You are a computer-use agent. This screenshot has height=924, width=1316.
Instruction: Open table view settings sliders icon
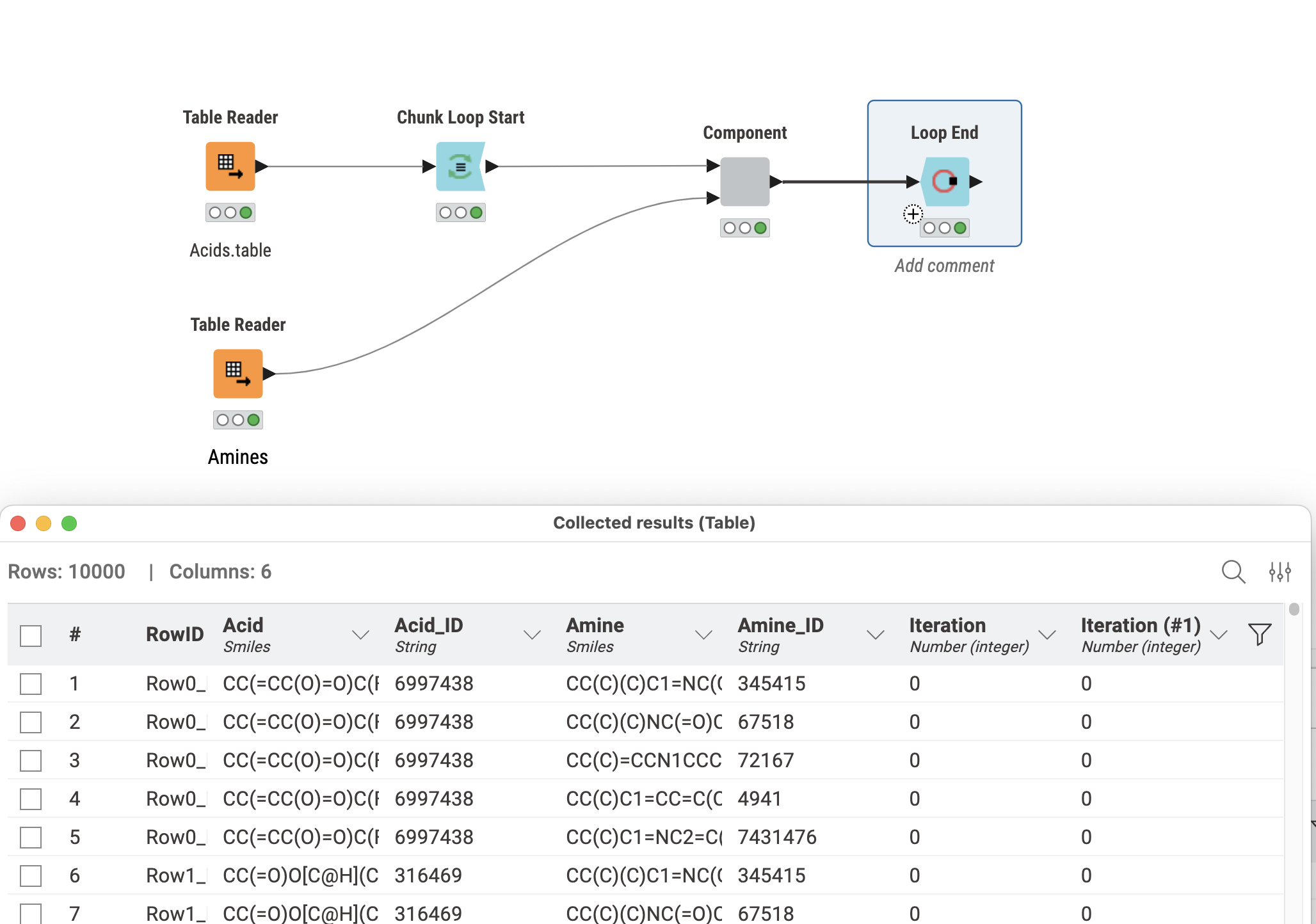click(1280, 571)
